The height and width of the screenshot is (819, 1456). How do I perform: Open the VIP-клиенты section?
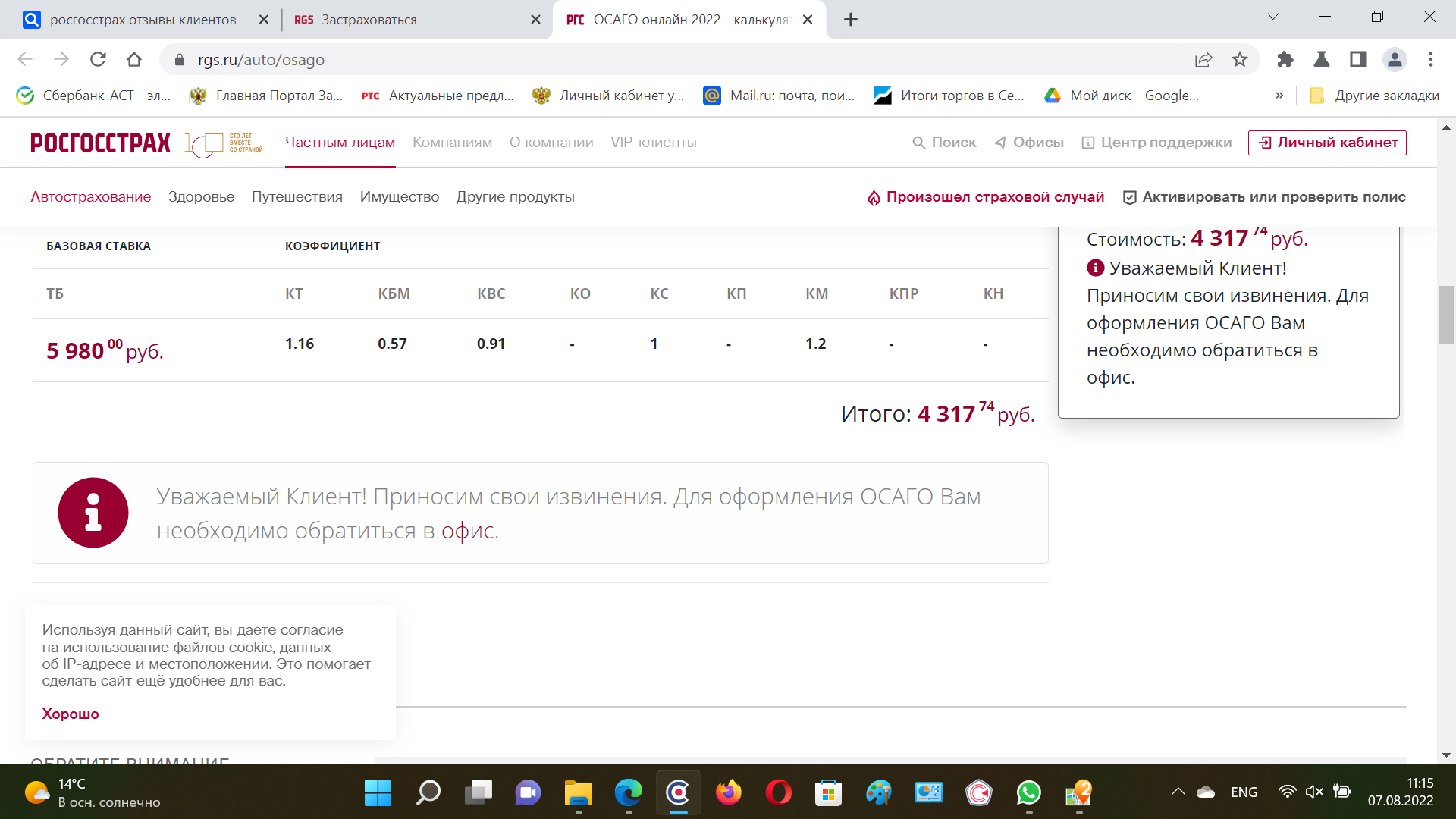654,143
